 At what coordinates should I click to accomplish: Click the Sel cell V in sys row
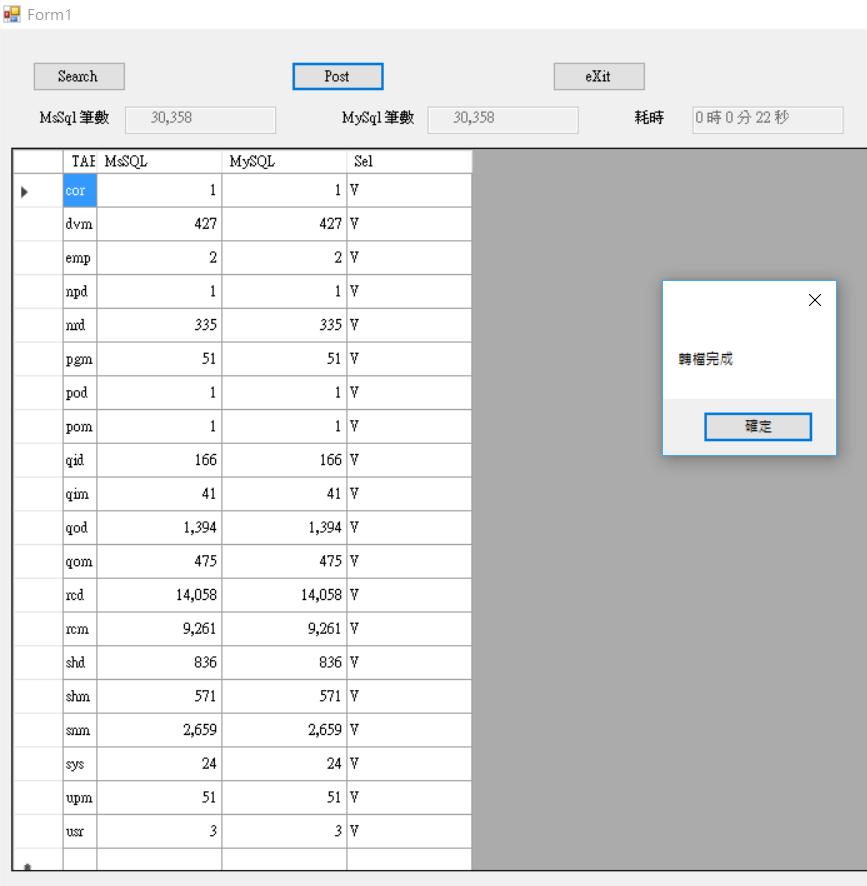409,764
